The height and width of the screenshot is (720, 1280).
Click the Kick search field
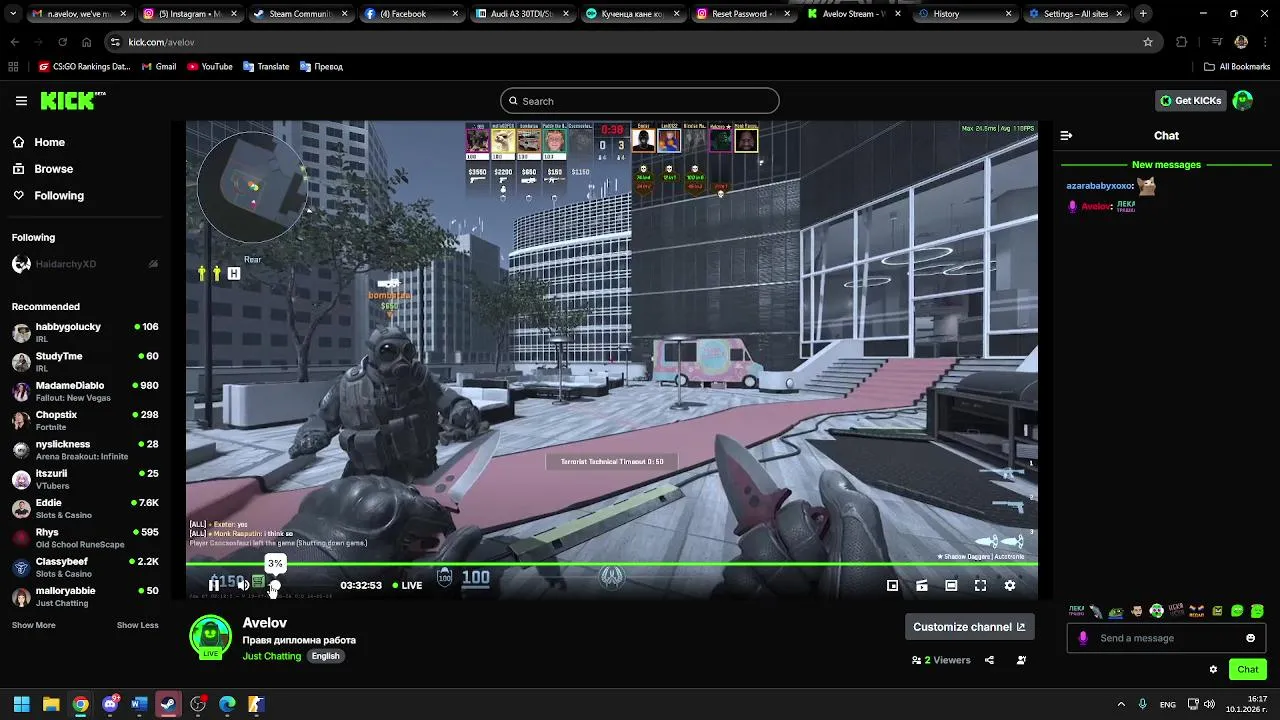pyautogui.click(x=639, y=101)
